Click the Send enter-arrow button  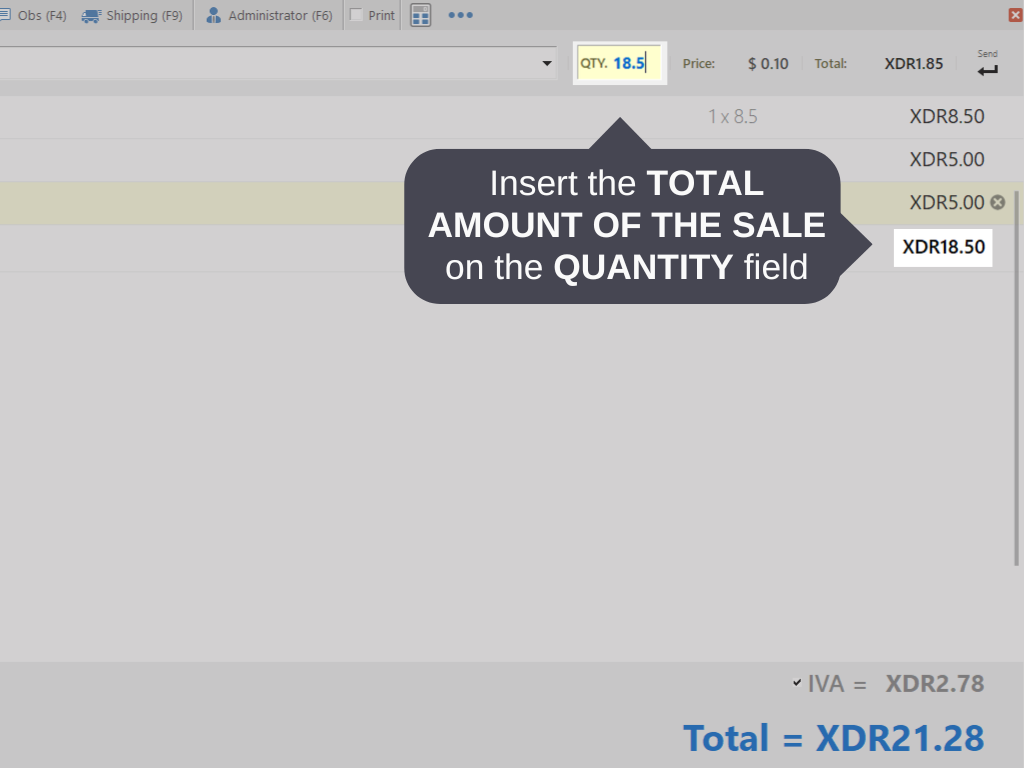click(x=987, y=64)
